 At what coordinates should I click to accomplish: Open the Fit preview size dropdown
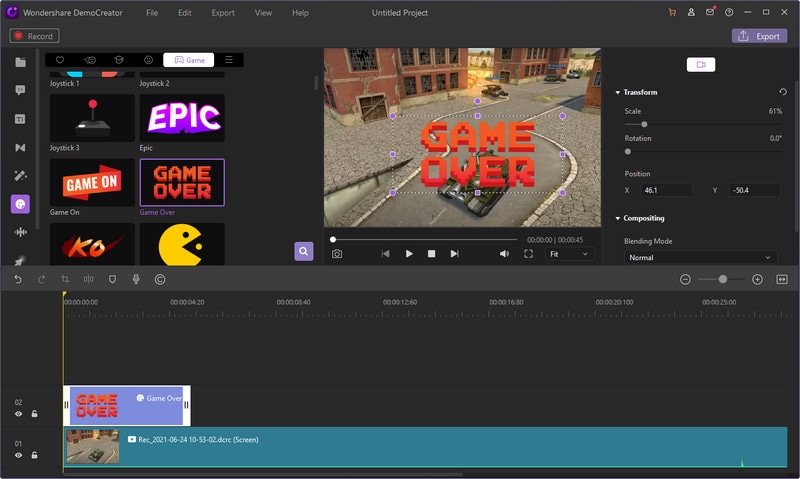(569, 254)
